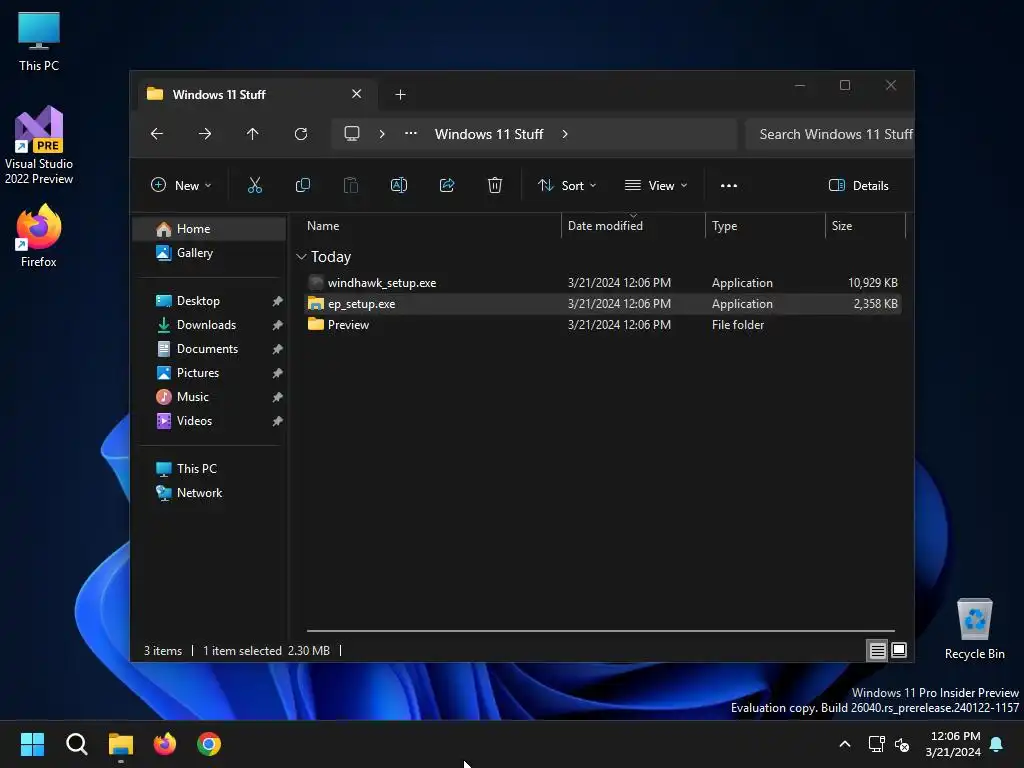Open Music in navigation pane
The image size is (1024, 768).
209,396
